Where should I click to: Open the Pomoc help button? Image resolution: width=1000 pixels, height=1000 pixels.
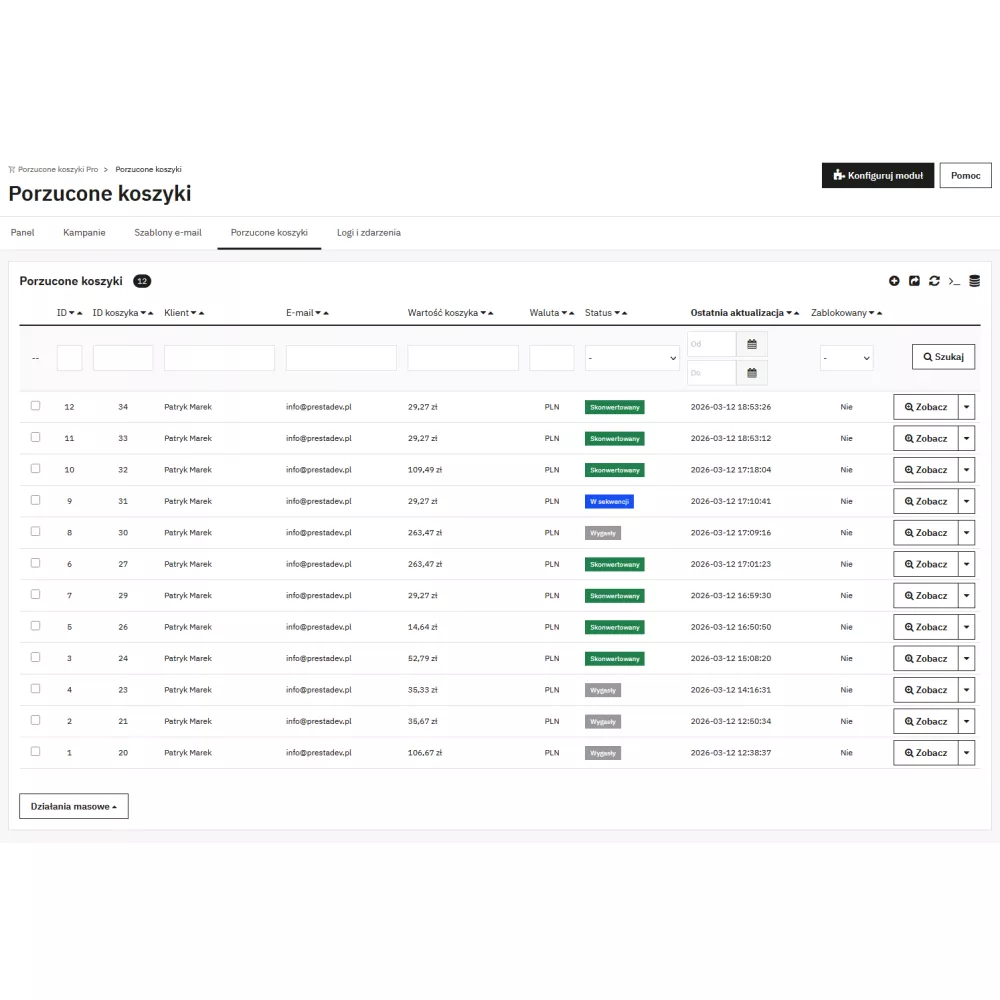click(966, 175)
